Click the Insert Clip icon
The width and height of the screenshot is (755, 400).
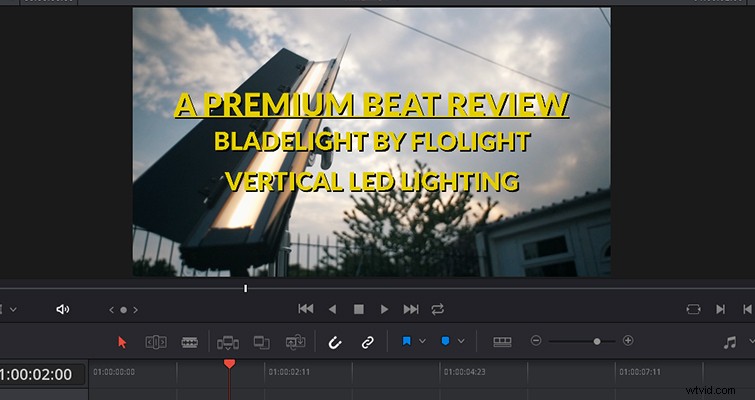coord(228,343)
